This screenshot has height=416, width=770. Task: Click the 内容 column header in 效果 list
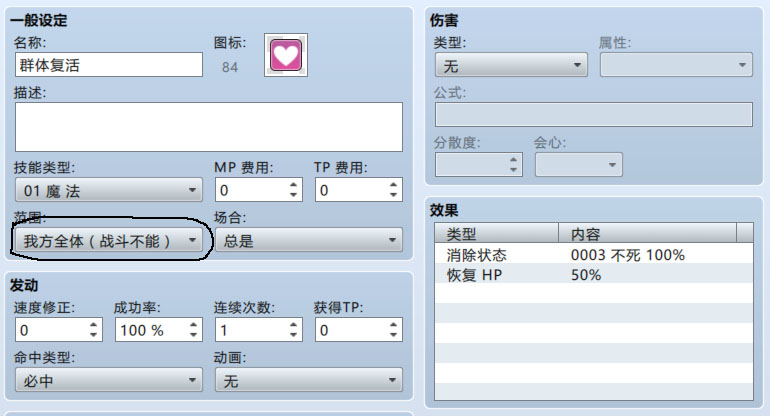(x=647, y=233)
